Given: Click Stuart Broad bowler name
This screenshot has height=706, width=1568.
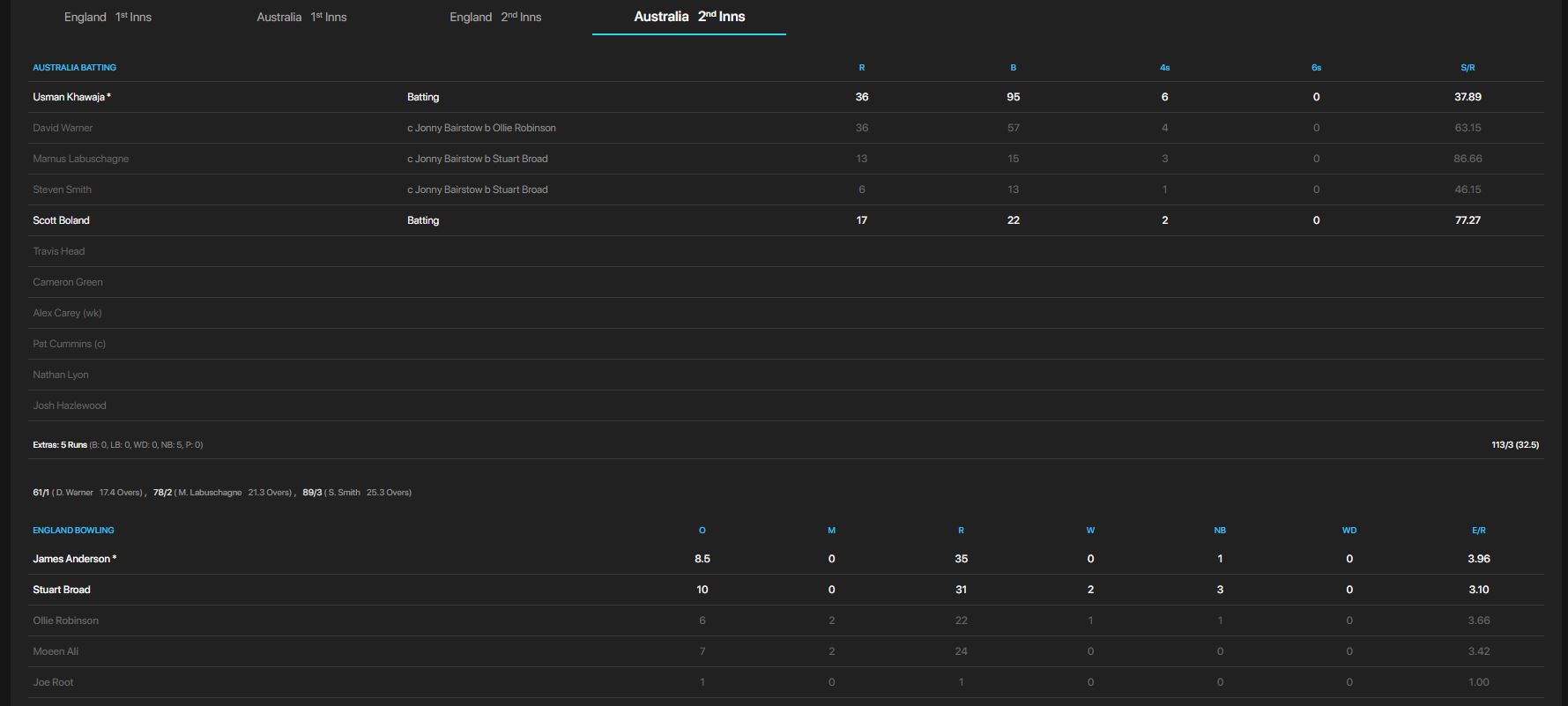Looking at the screenshot, I should [x=62, y=590].
